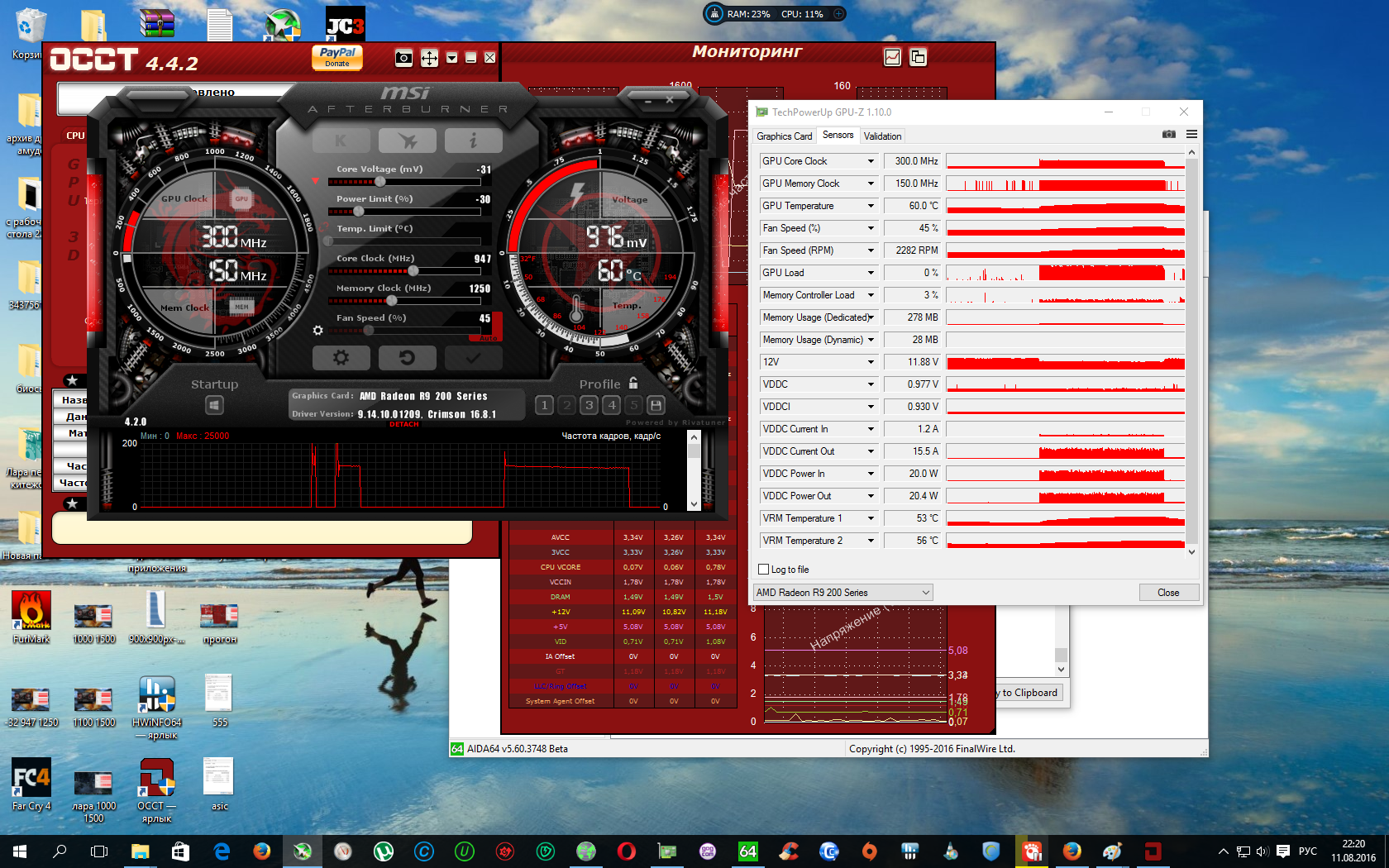The height and width of the screenshot is (868, 1389).
Task: Apply Afterburner settings with checkmark button
Action: [473, 358]
